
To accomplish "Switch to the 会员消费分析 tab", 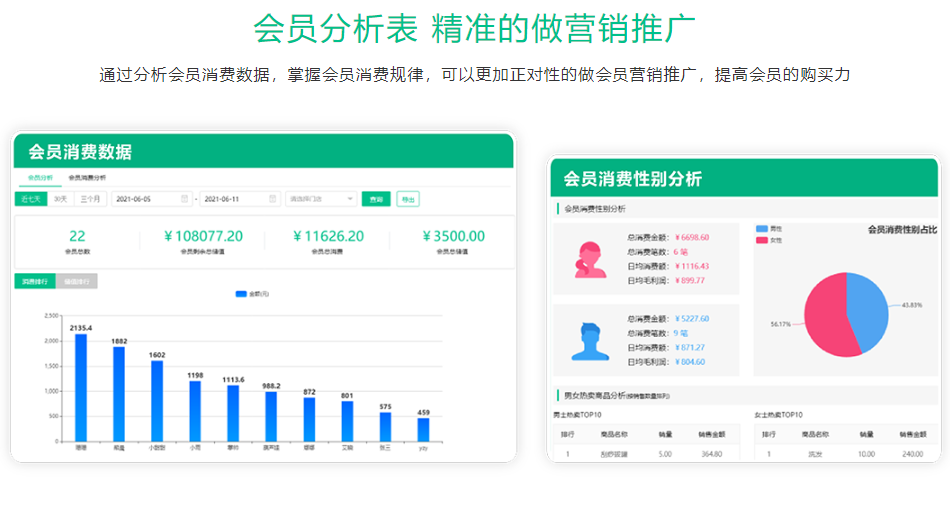I will (x=87, y=177).
